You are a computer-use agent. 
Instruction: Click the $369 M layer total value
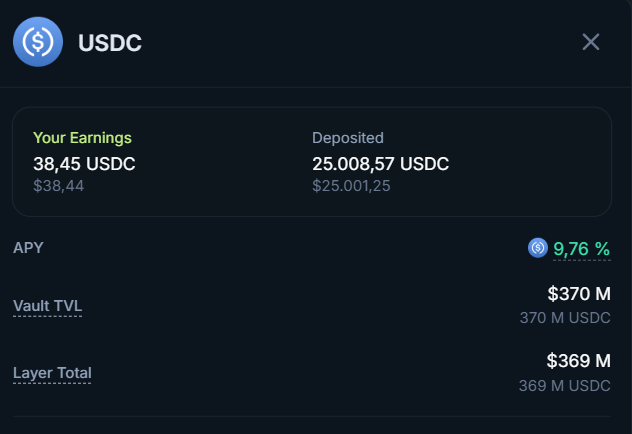tap(578, 361)
